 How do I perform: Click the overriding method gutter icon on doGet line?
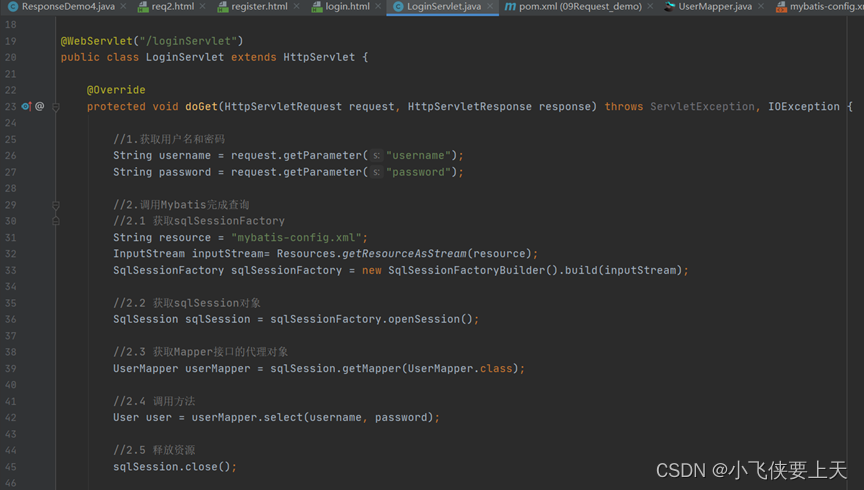coord(26,106)
